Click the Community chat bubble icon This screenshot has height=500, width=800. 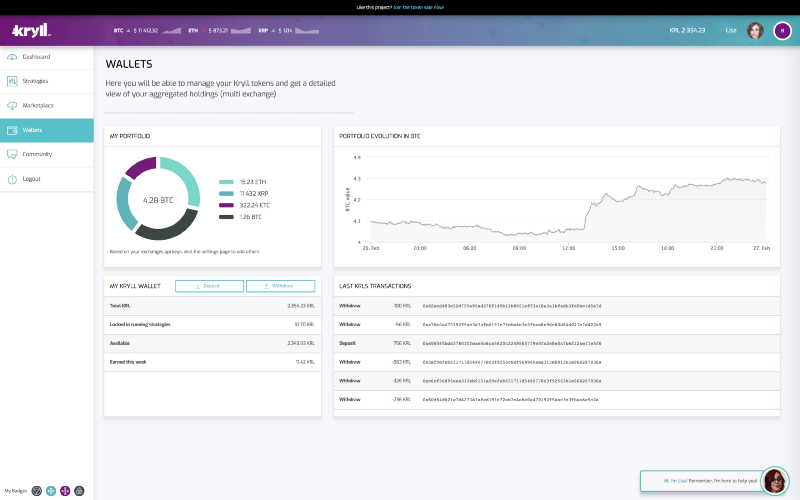click(12, 155)
